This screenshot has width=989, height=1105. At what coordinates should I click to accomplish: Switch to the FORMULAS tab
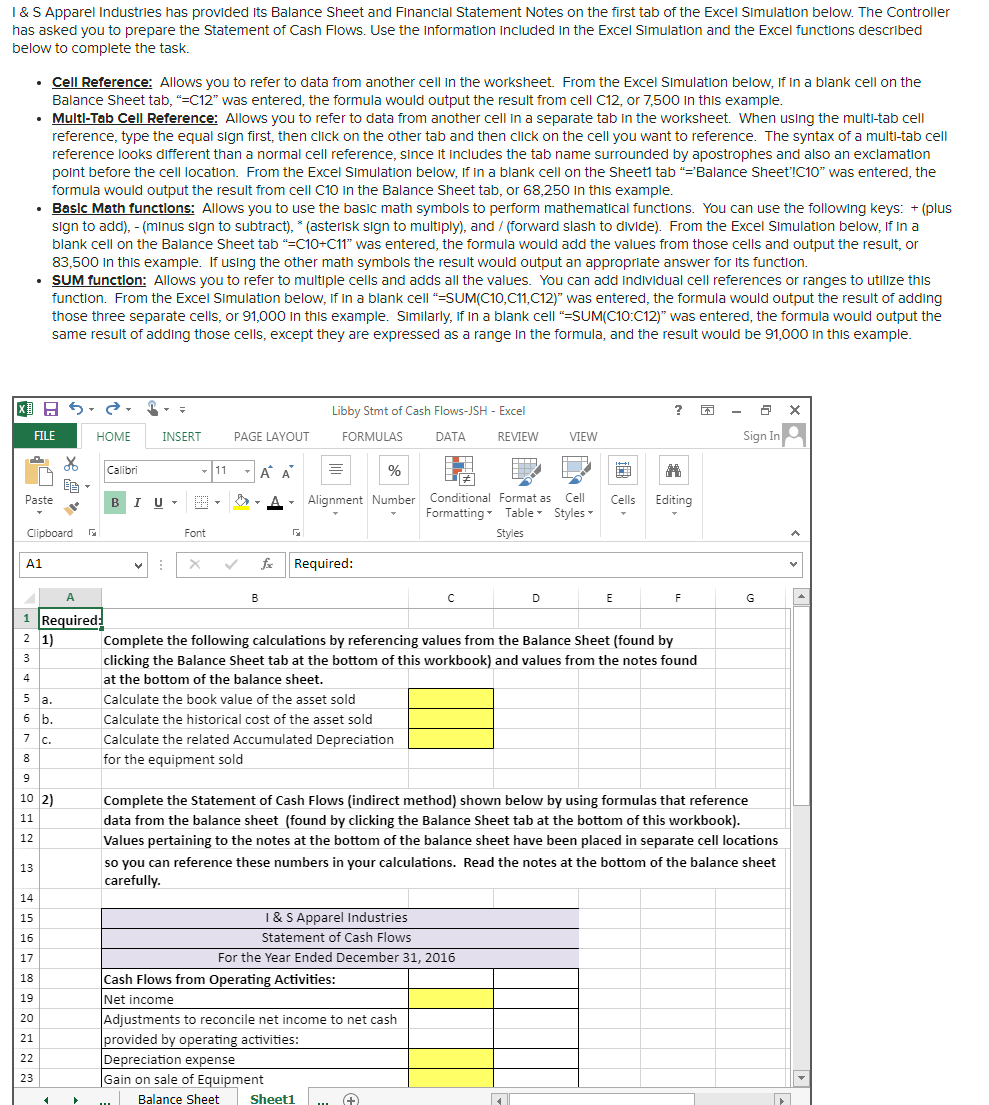pyautogui.click(x=372, y=437)
